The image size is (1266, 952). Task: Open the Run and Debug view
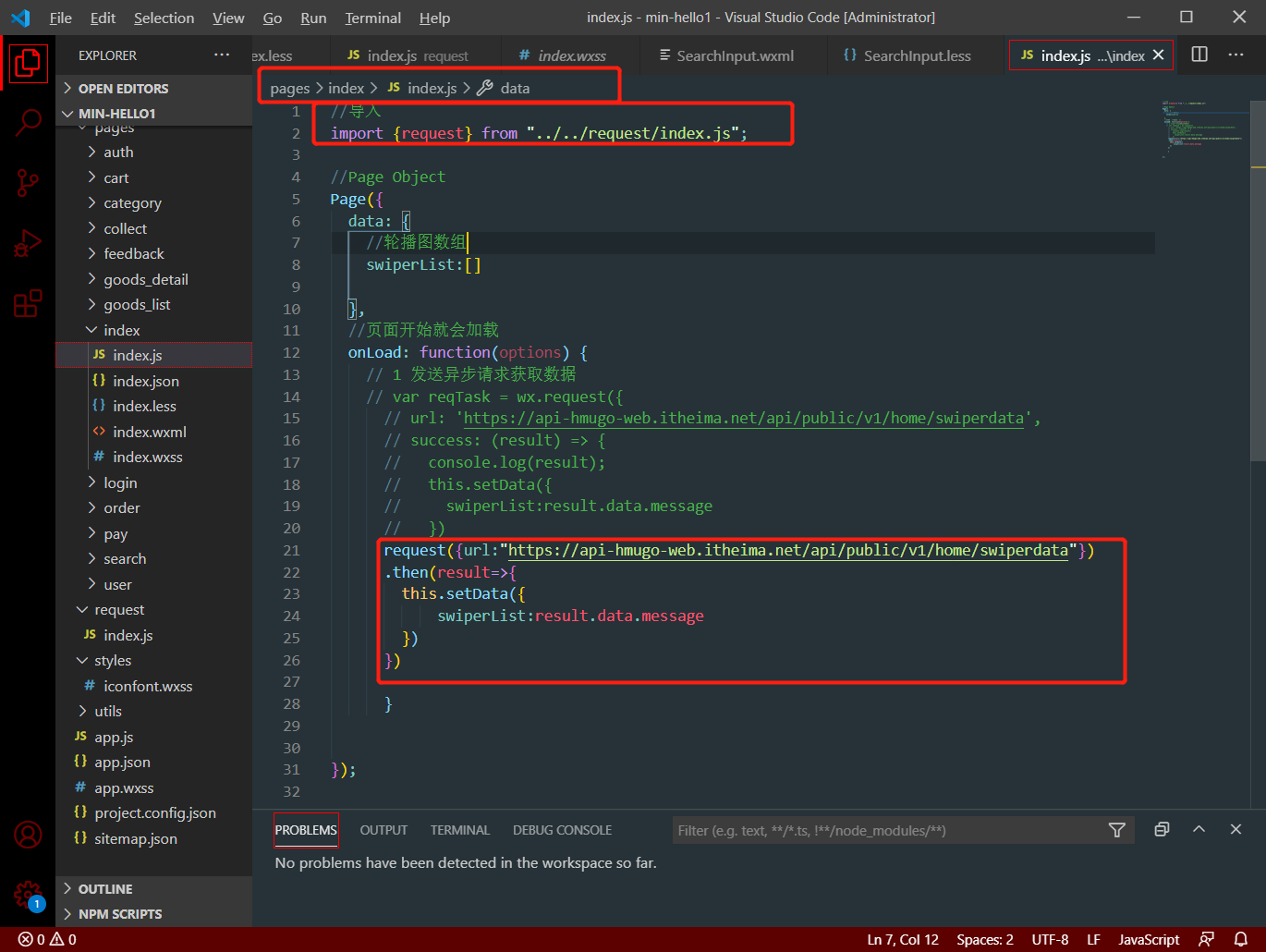tap(28, 243)
